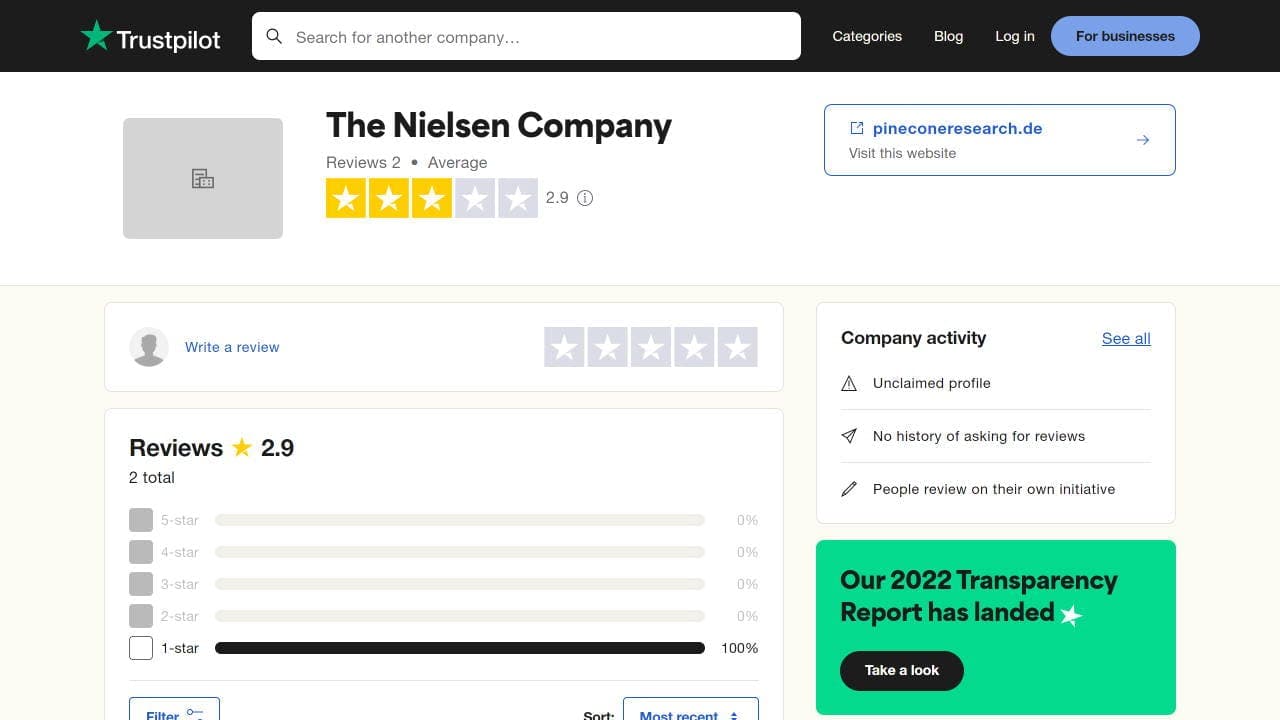The image size is (1280, 720).
Task: Open the Categories menu
Action: pyautogui.click(x=867, y=36)
